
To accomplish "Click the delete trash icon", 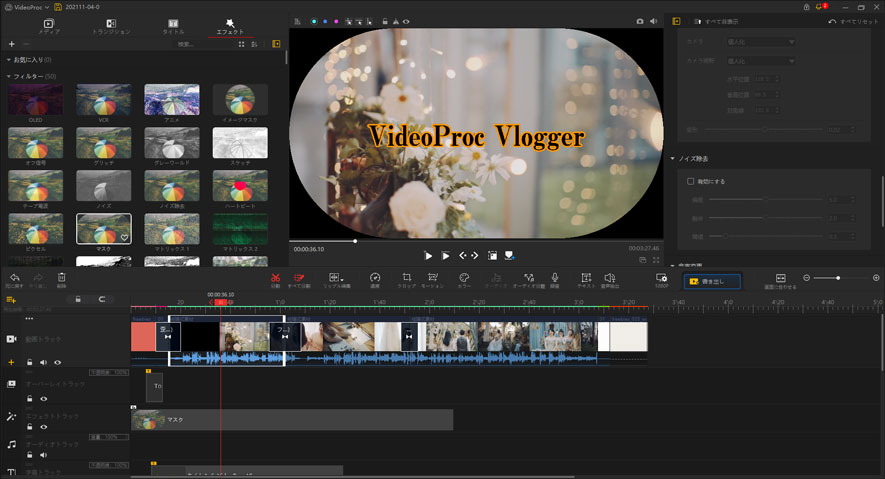I will pos(62,277).
